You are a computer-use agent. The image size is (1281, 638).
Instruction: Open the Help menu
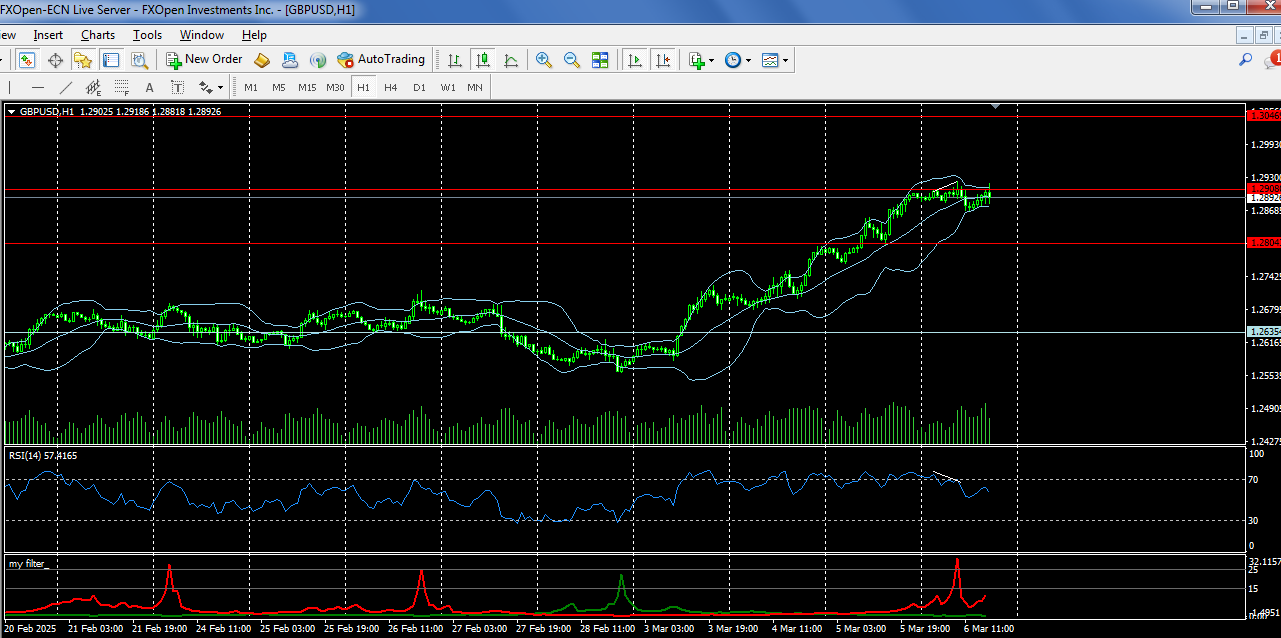(254, 35)
